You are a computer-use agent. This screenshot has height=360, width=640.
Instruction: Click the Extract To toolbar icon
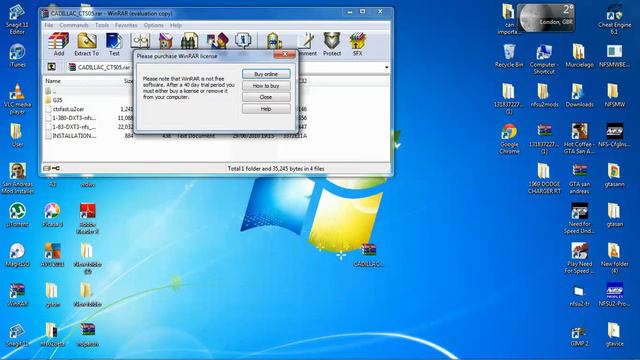87,44
